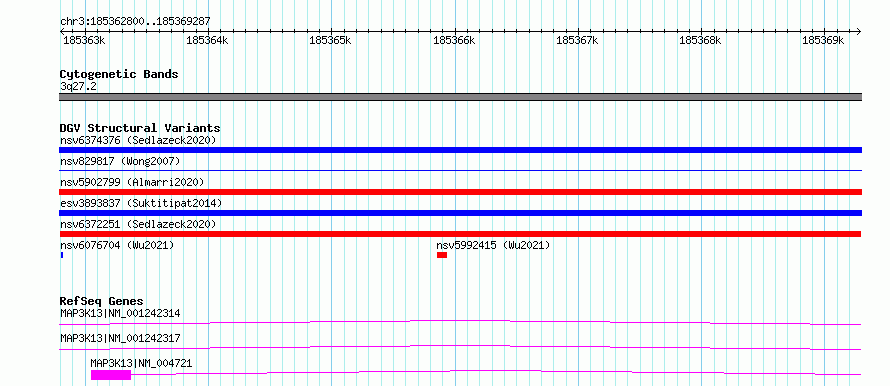Click the nsv5992415 (Wu2021) label

[493, 245]
